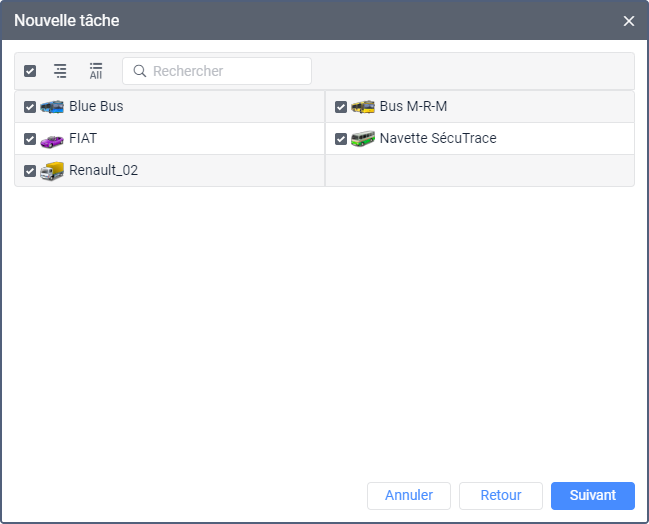Image resolution: width=649 pixels, height=524 pixels.
Task: Click the show All units list icon
Action: 96,71
